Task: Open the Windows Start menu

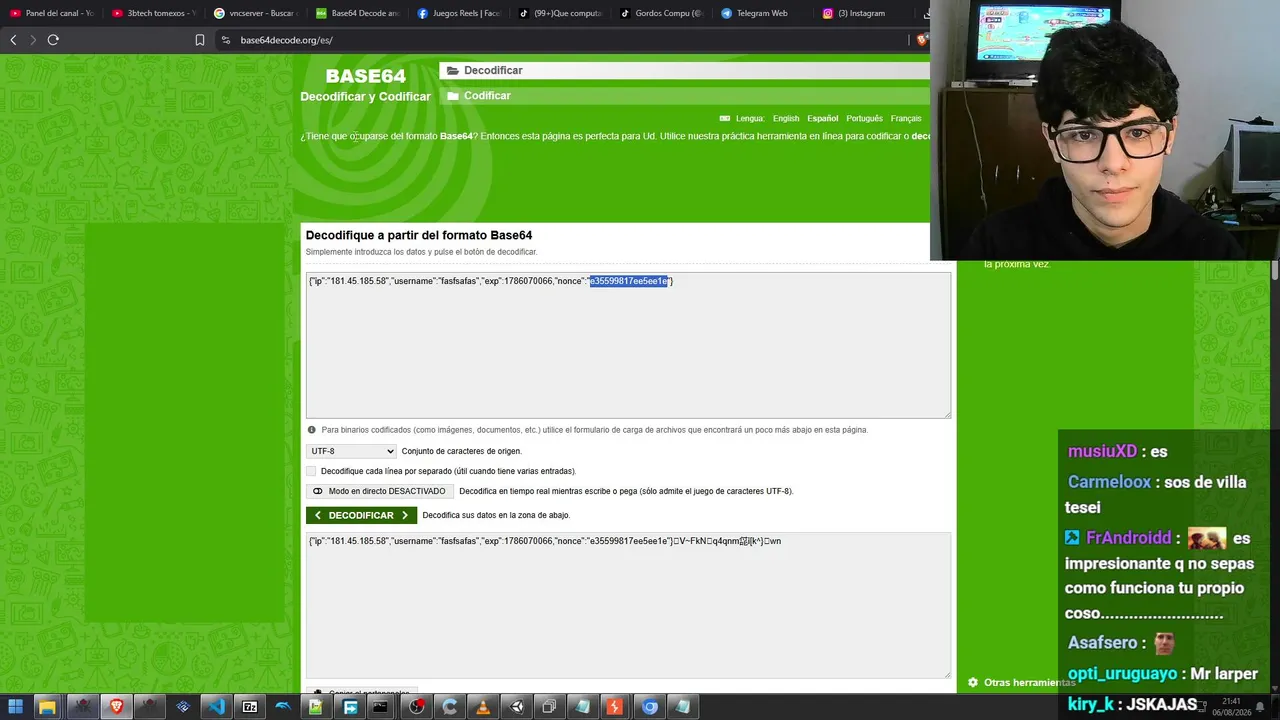Action: [x=15, y=707]
